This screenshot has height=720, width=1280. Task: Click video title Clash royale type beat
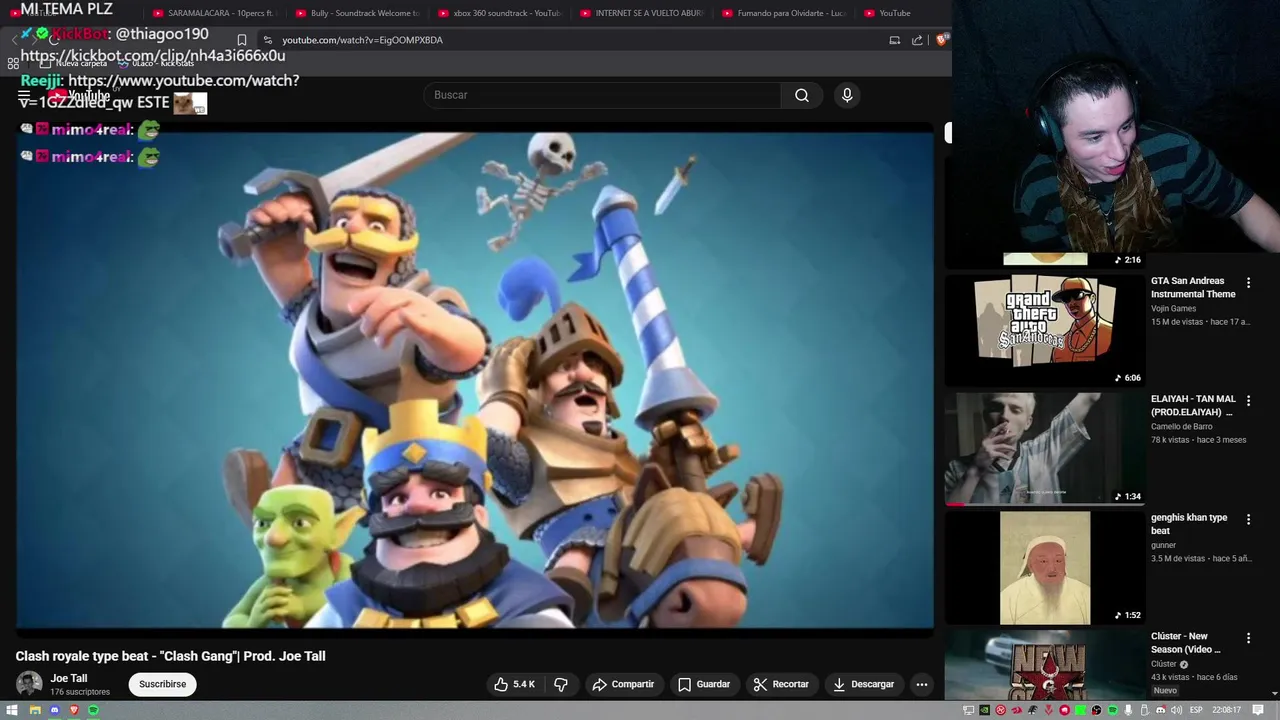pyautogui.click(x=170, y=656)
